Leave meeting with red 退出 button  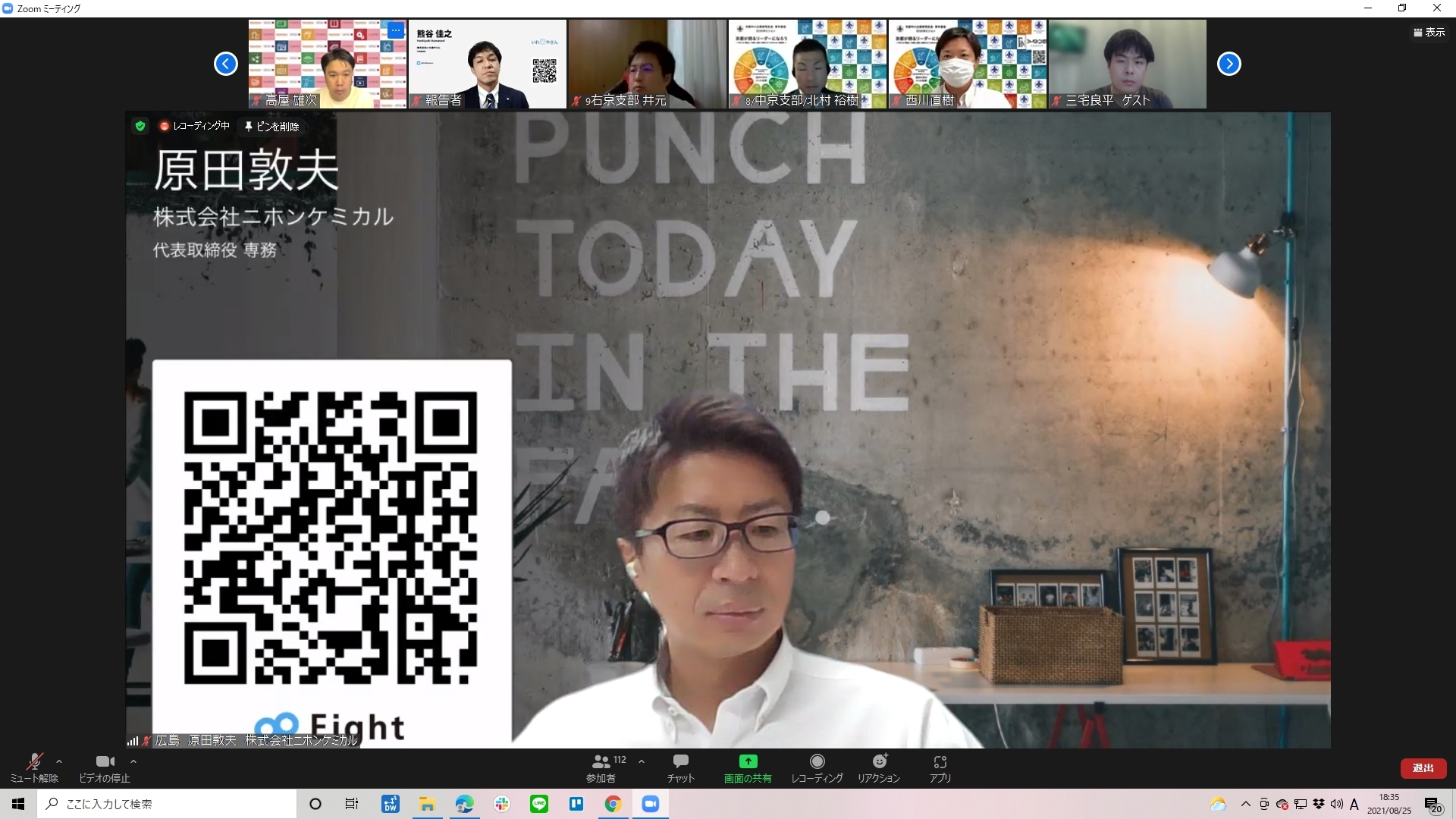tap(1423, 768)
